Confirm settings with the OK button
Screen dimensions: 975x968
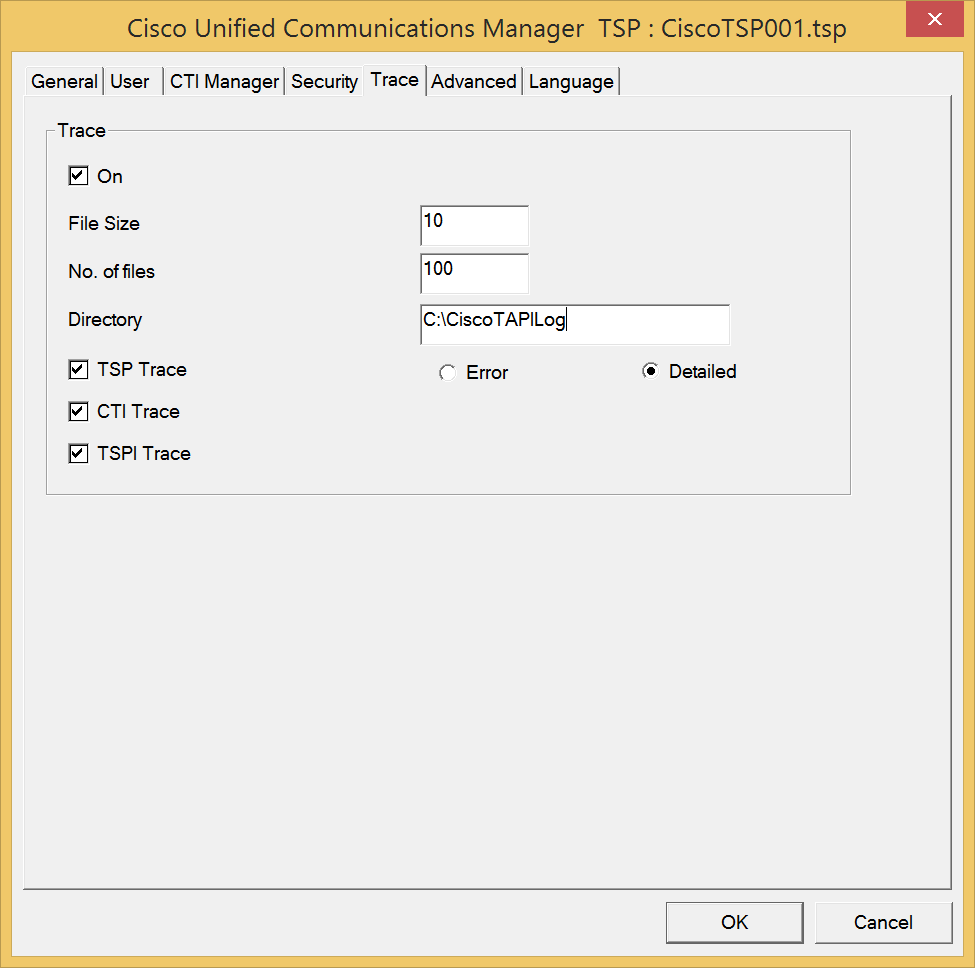[x=734, y=923]
